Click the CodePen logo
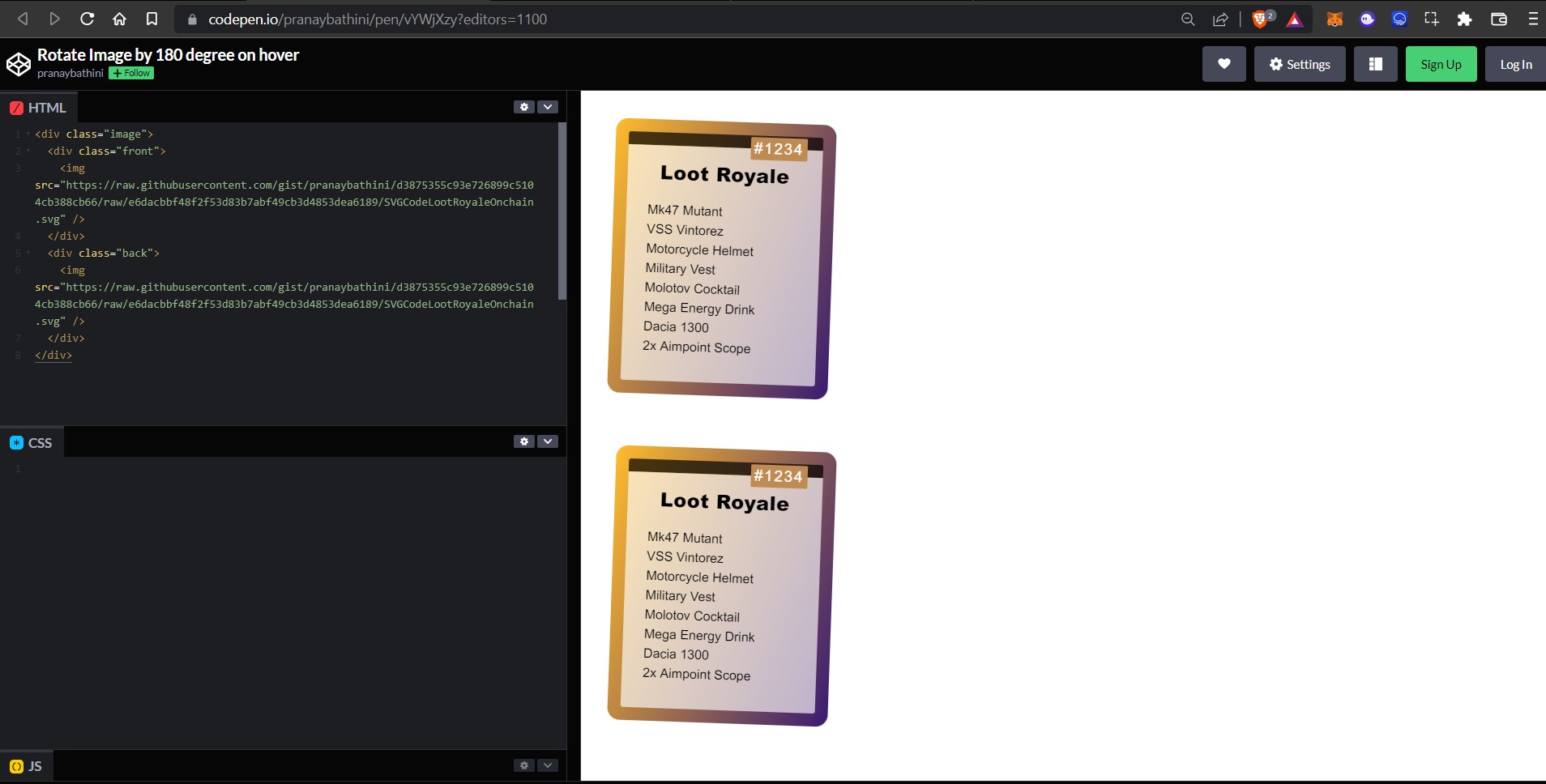The width and height of the screenshot is (1546, 784). 18,64
